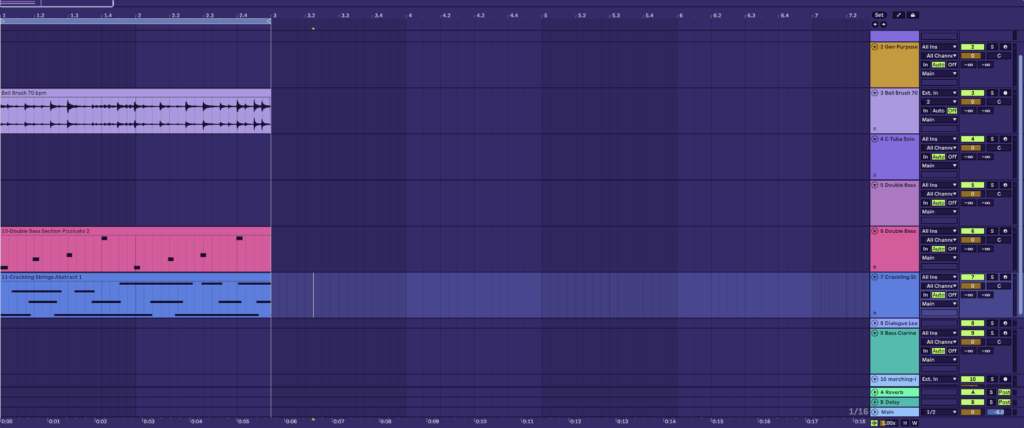This screenshot has width=1024, height=428.
Task: Unfold the 8 Dialogue Lea track
Action: pyautogui.click(x=876, y=323)
